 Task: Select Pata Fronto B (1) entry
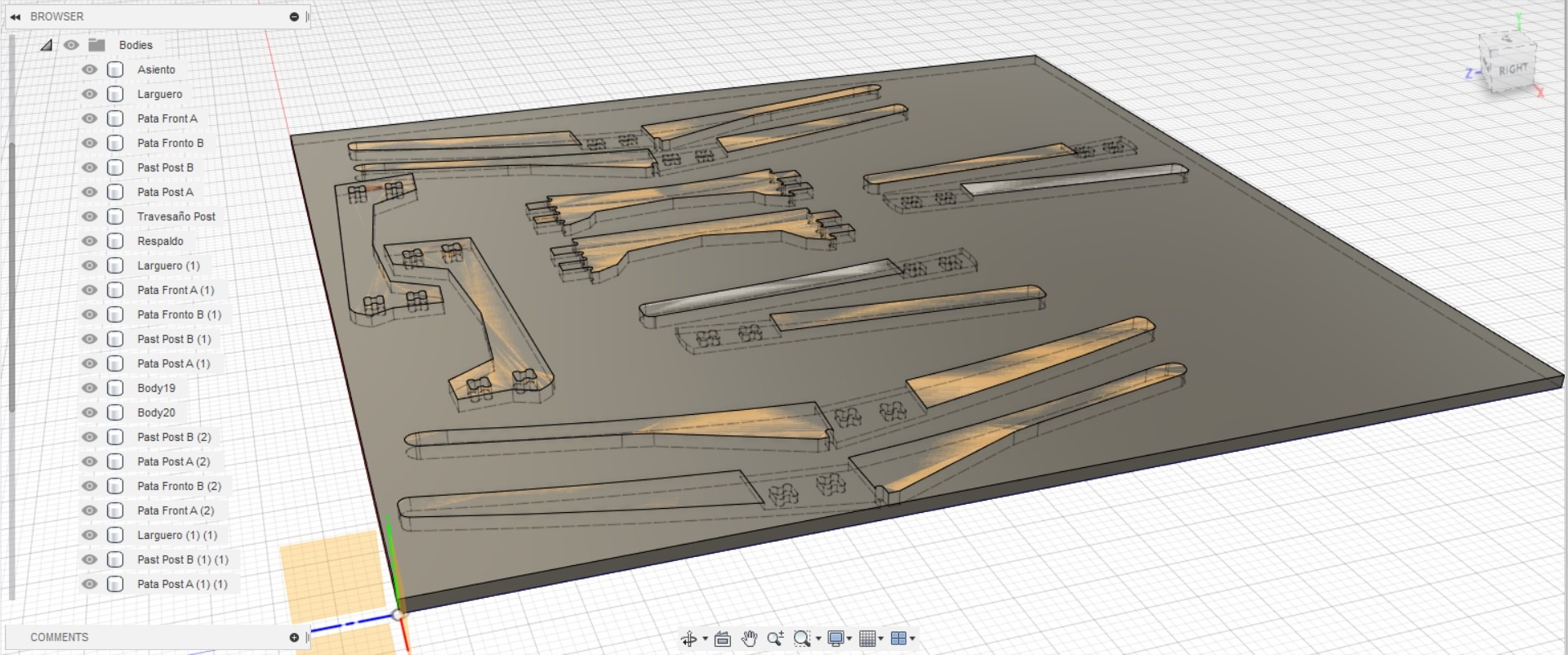coord(179,314)
